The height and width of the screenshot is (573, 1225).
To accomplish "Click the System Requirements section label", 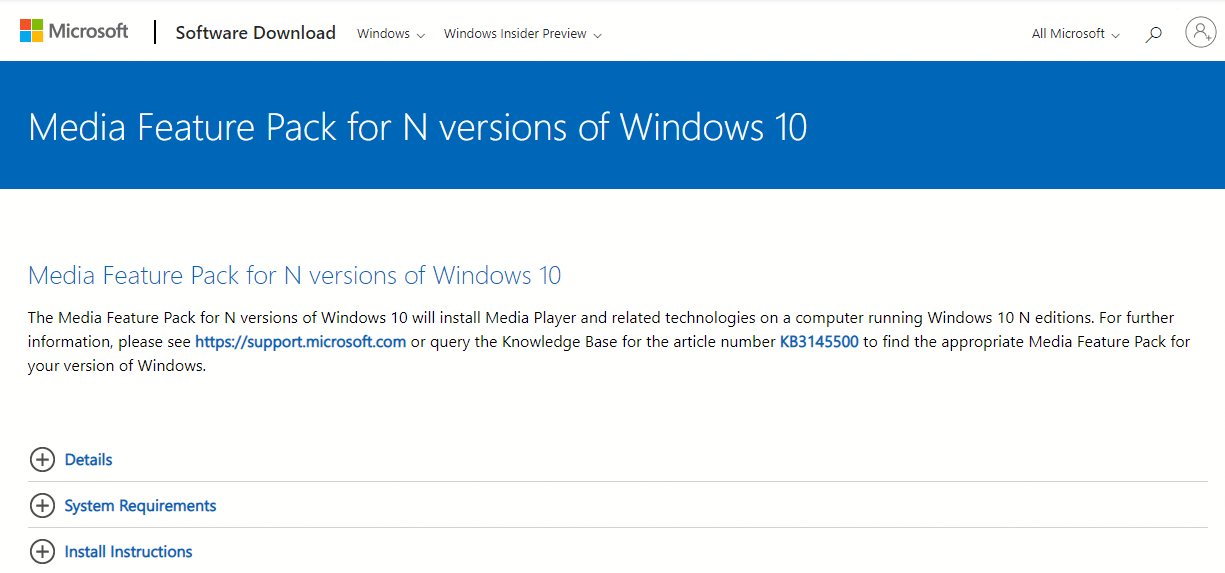I will tap(140, 505).
